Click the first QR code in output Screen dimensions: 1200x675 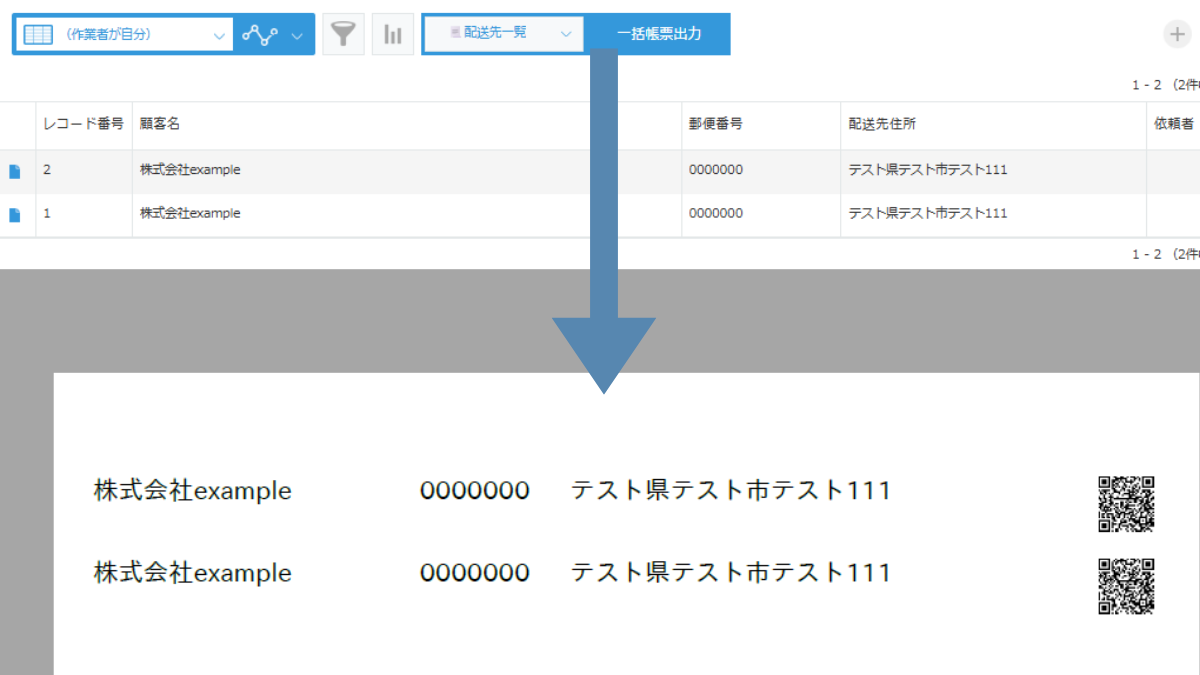coord(1126,503)
